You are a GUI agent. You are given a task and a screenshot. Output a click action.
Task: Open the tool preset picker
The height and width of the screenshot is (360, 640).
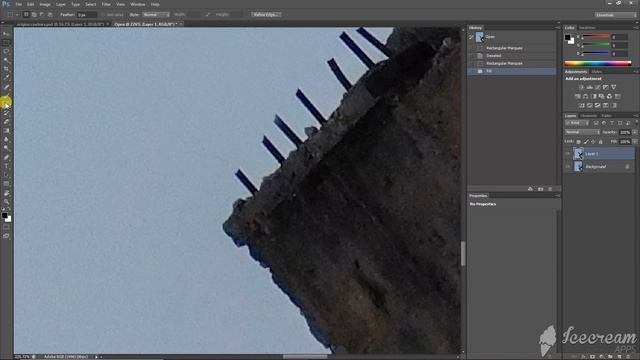[x=12, y=14]
